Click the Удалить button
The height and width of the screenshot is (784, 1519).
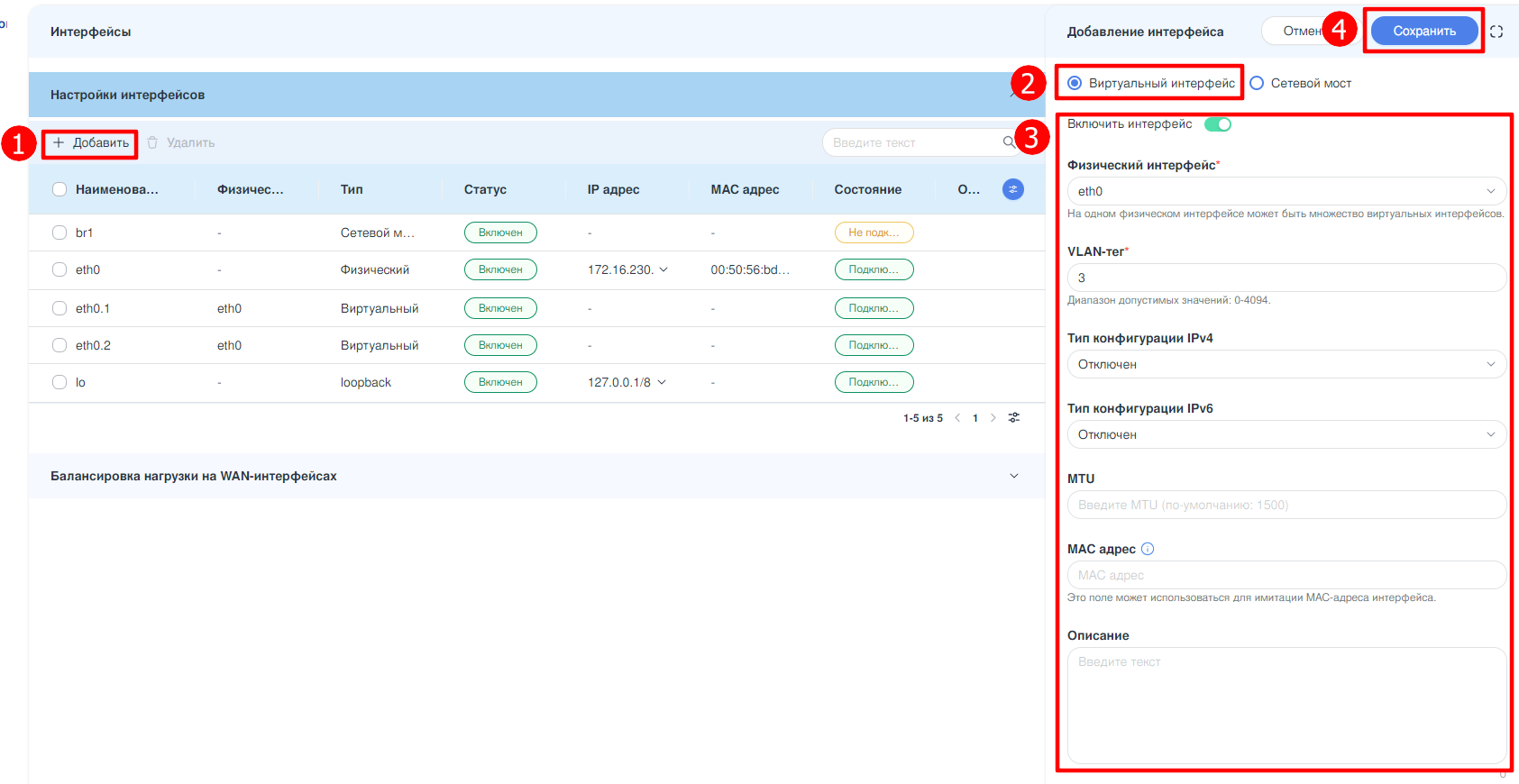pyautogui.click(x=180, y=142)
